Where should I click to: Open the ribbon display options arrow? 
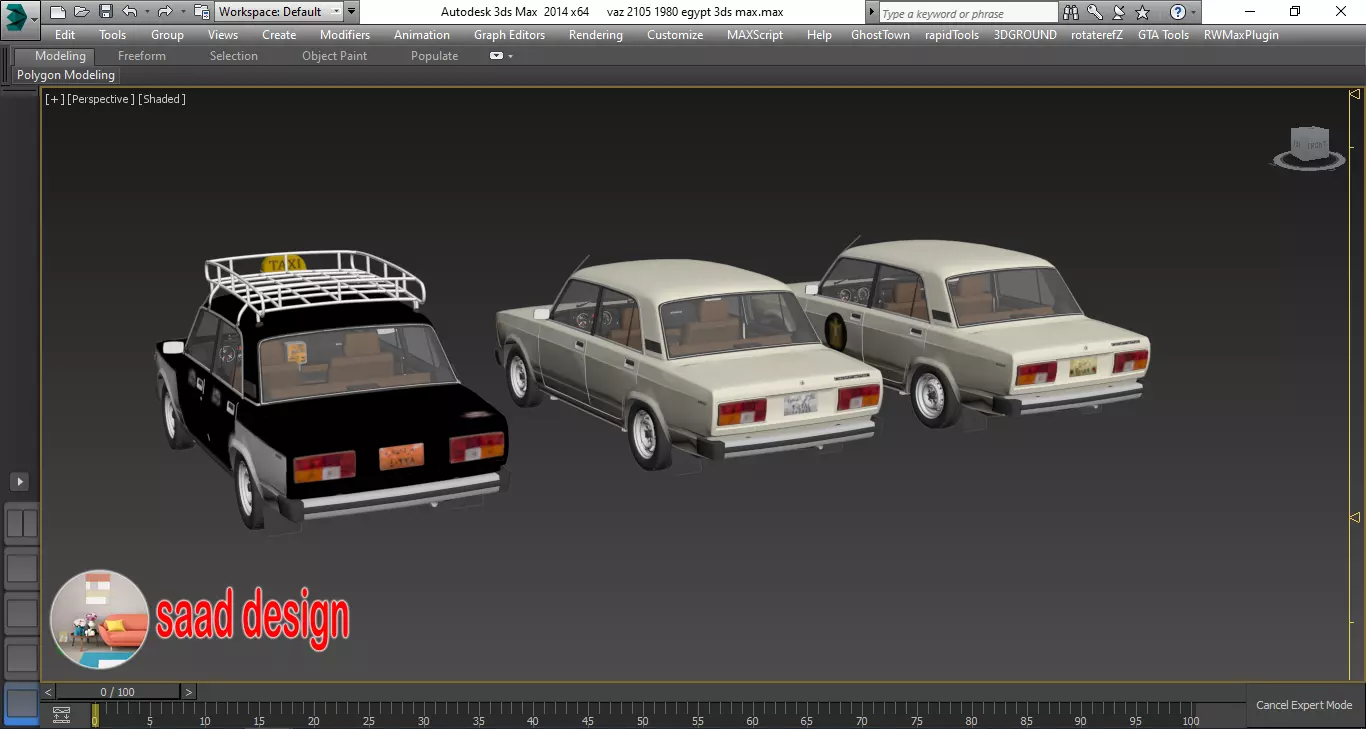coord(511,56)
